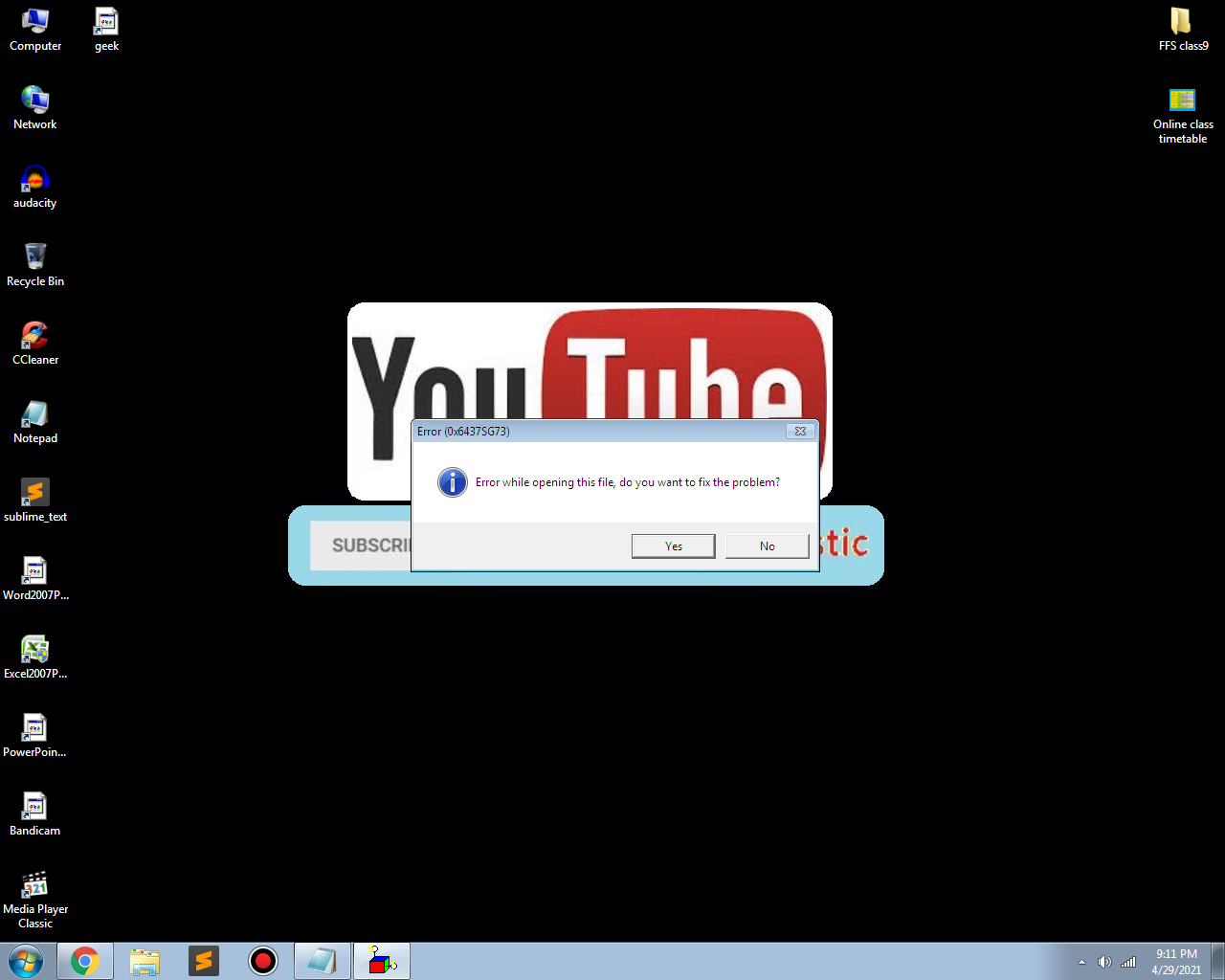The width and height of the screenshot is (1225, 980).
Task: Launch Google Chrome from the taskbar
Action: (x=85, y=961)
